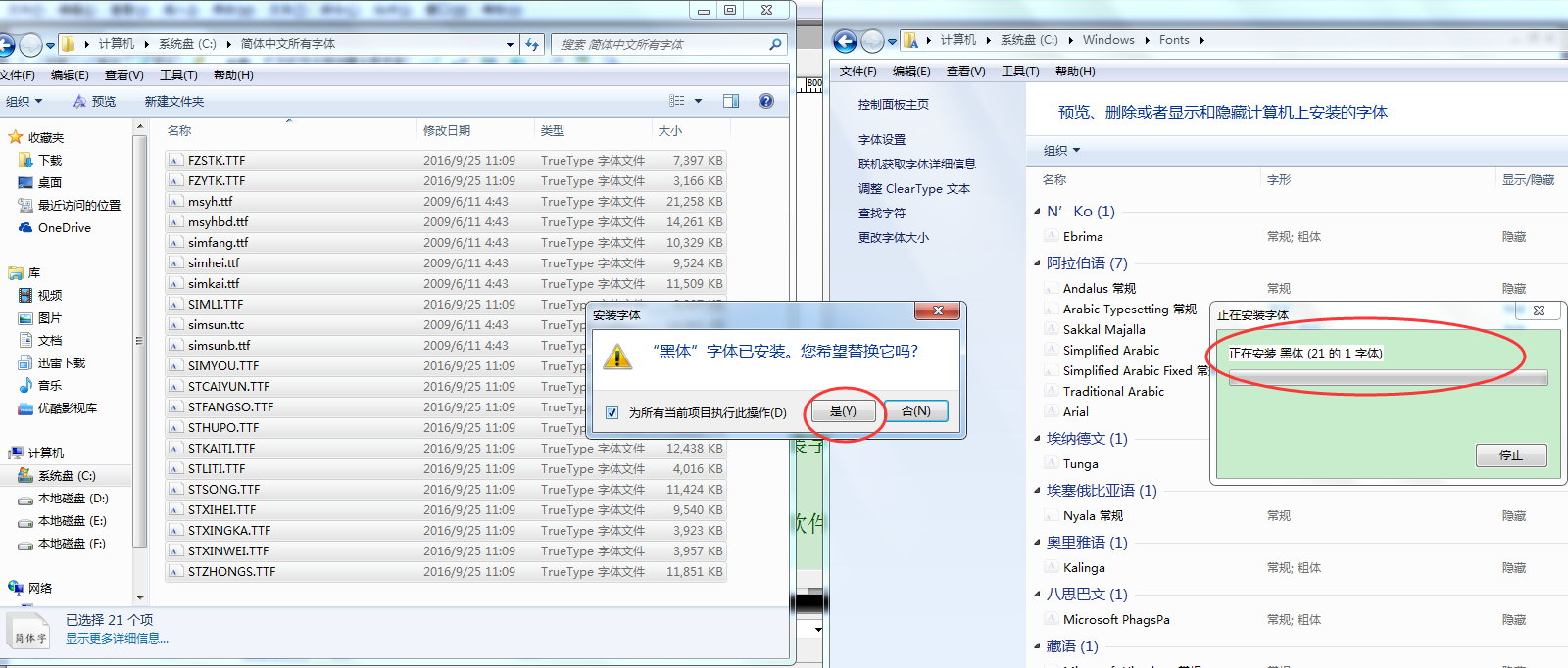1568x668 pixels.
Task: Click the refresh button beside address bar
Action: click(532, 44)
